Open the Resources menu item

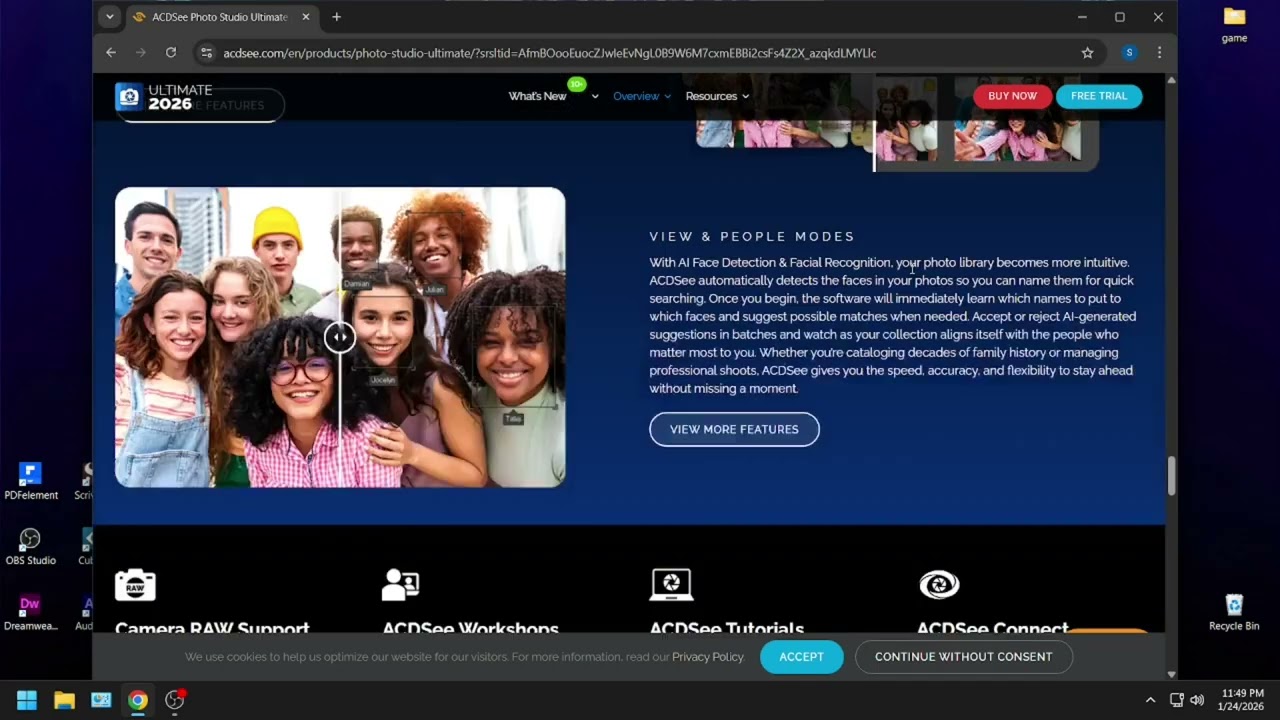point(711,96)
